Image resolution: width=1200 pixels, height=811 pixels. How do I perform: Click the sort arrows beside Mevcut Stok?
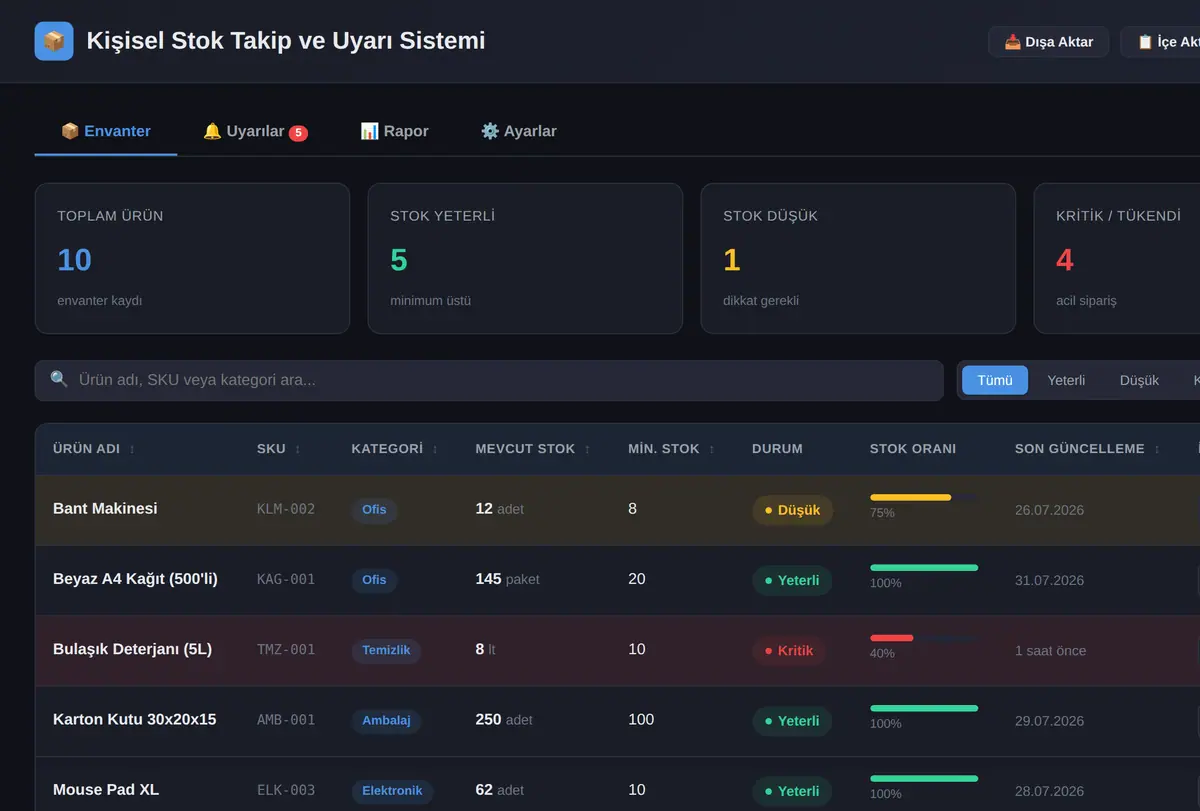pyautogui.click(x=587, y=449)
